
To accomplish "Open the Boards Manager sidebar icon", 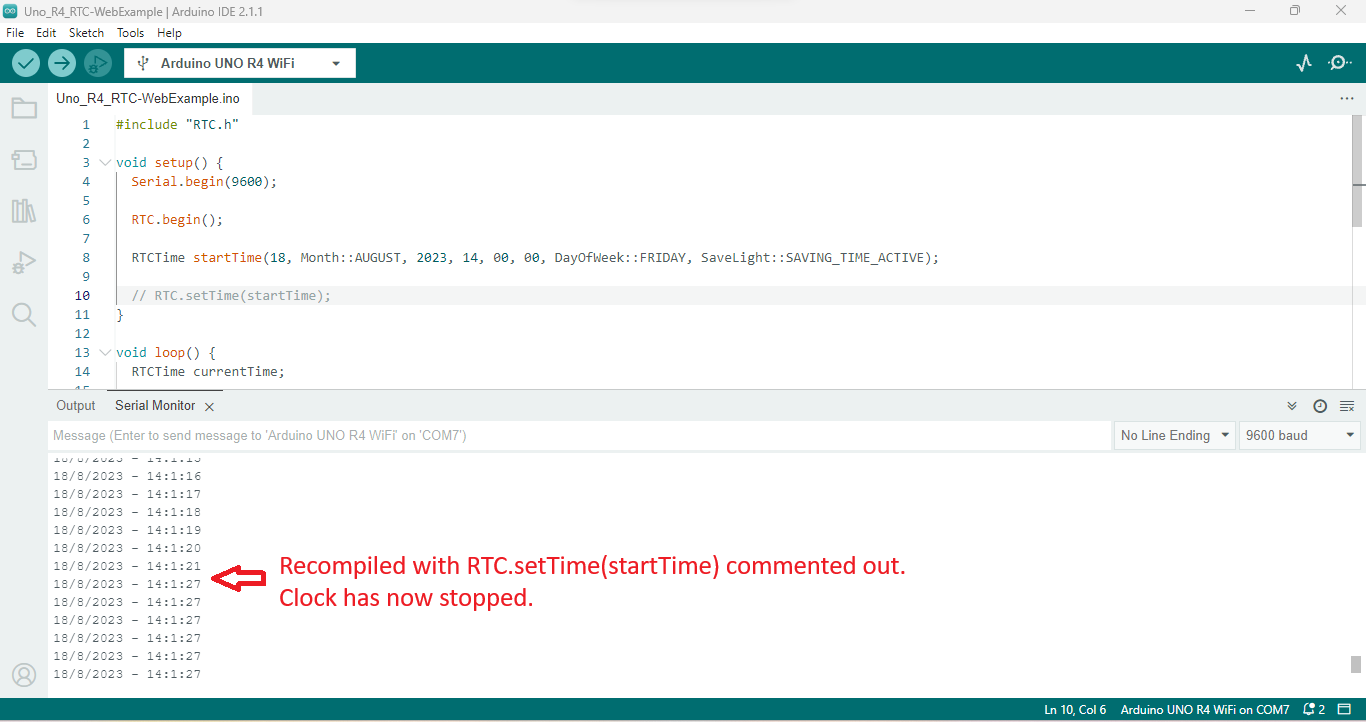I will (24, 159).
